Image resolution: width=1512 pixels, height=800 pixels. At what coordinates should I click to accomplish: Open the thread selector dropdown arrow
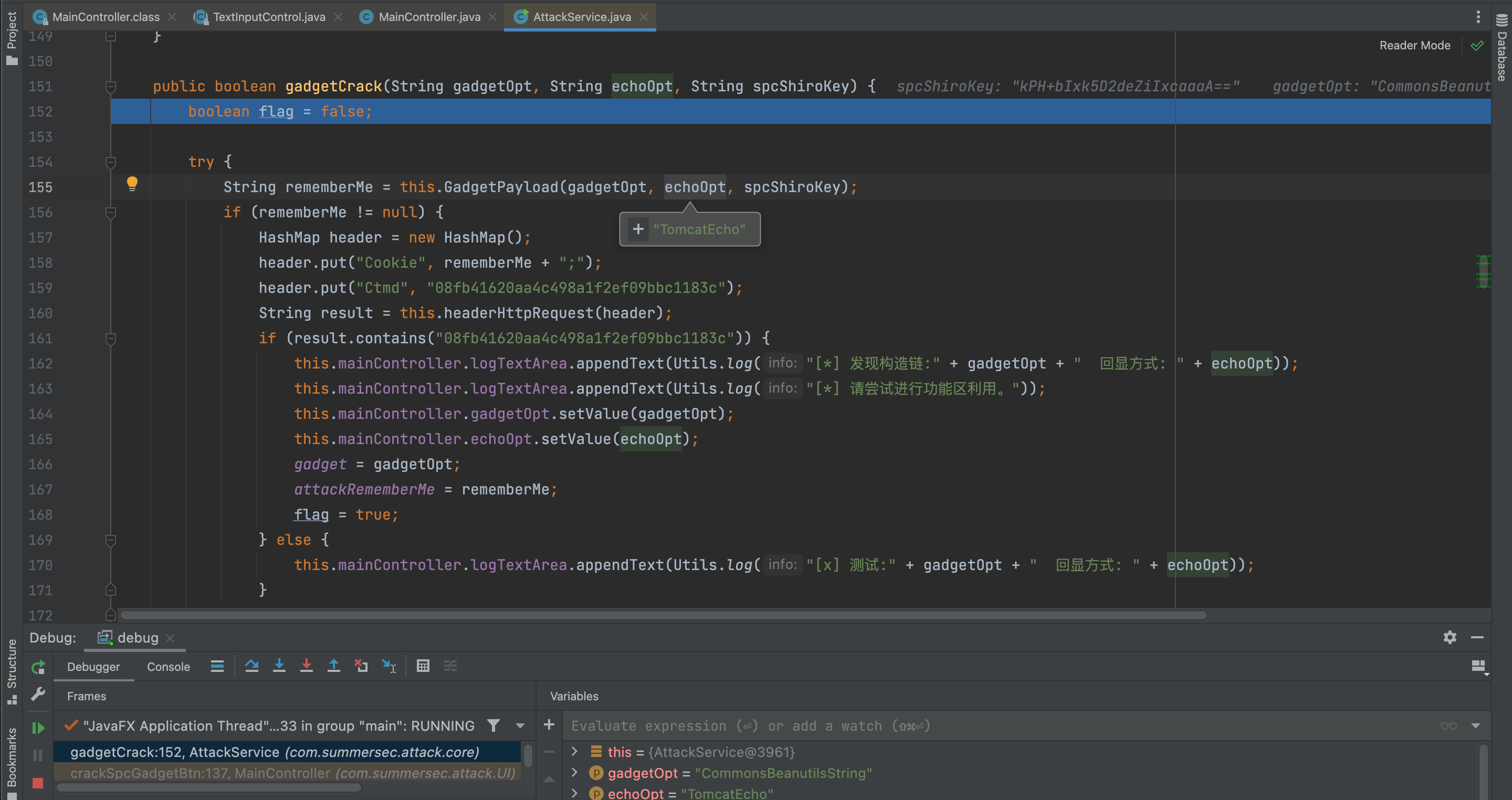click(x=520, y=726)
